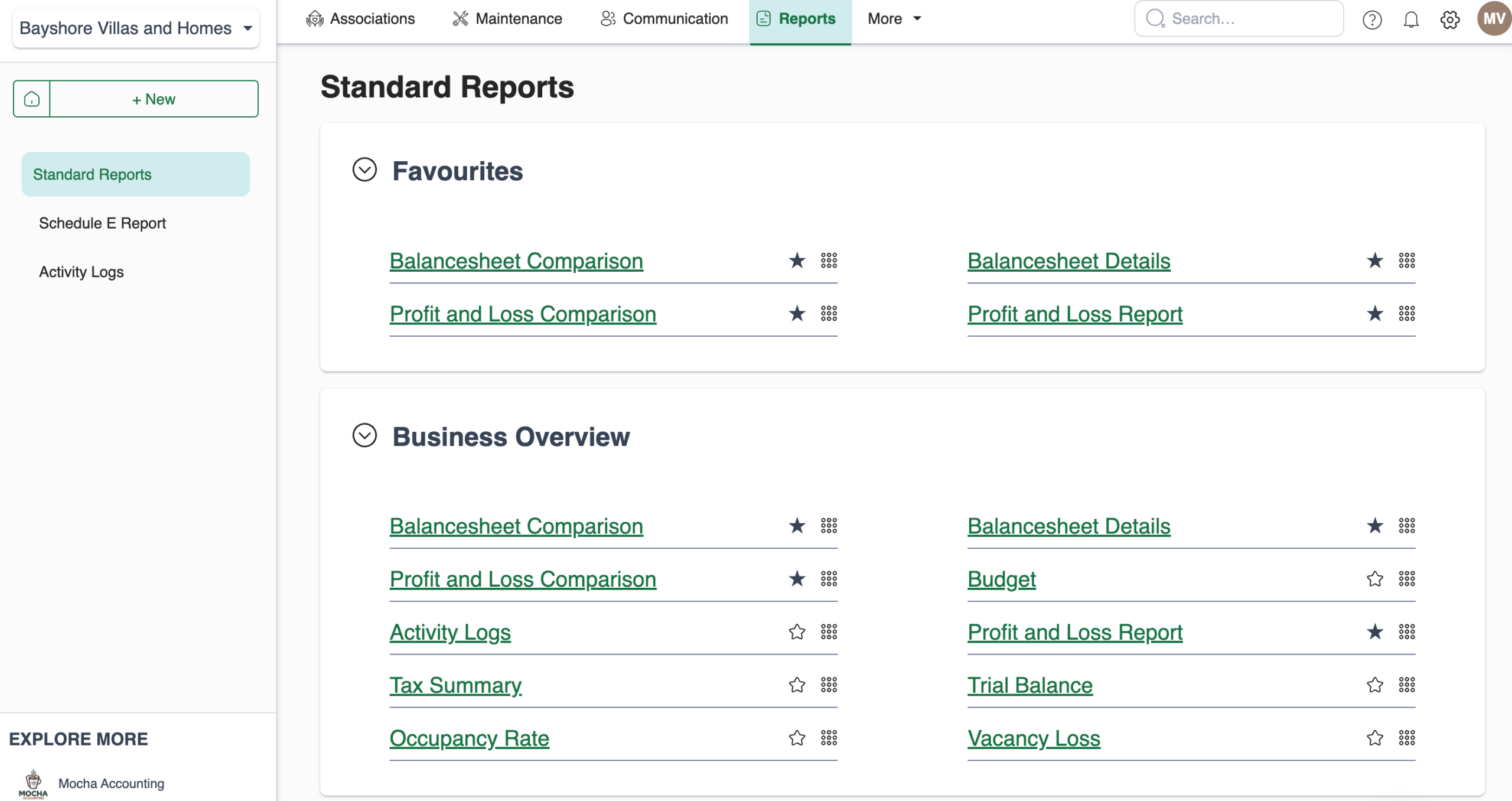Image resolution: width=1512 pixels, height=801 pixels.
Task: Open grid menu for Budget report
Action: [1407, 579]
